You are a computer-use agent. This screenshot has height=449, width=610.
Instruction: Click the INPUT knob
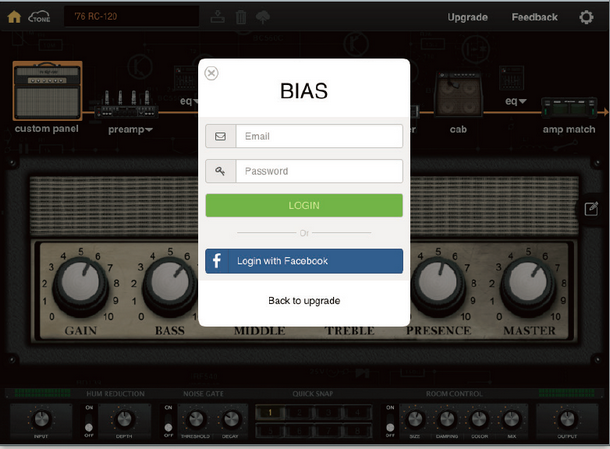pos(41,419)
